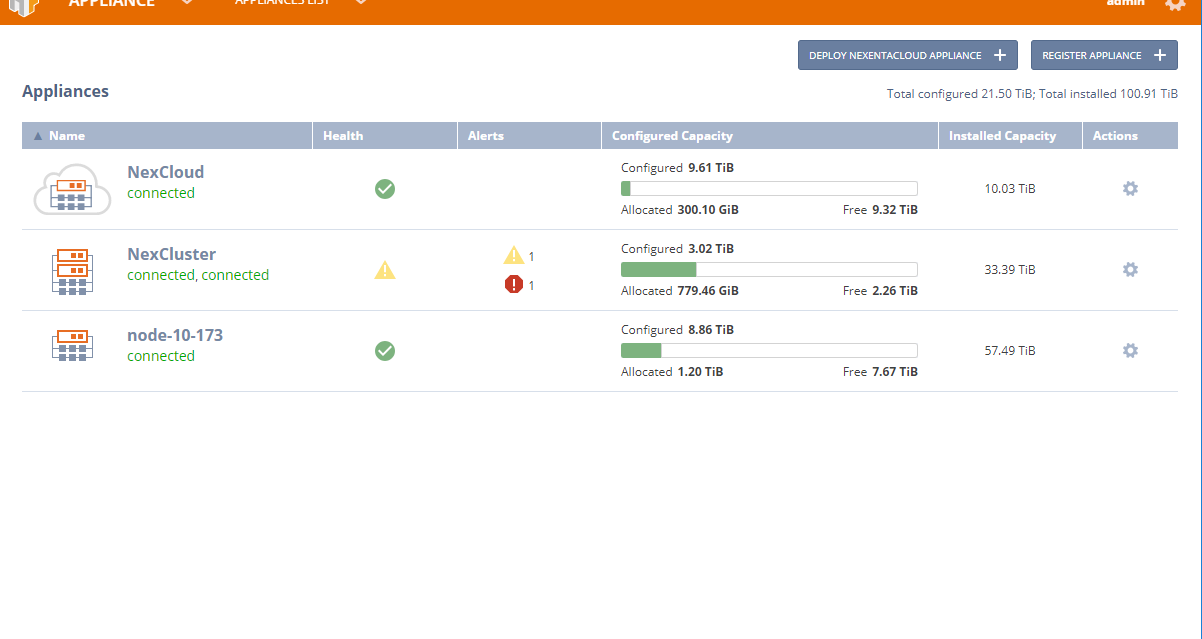This screenshot has height=639, width=1202.
Task: Sort the table by Name column
Action: coord(67,136)
